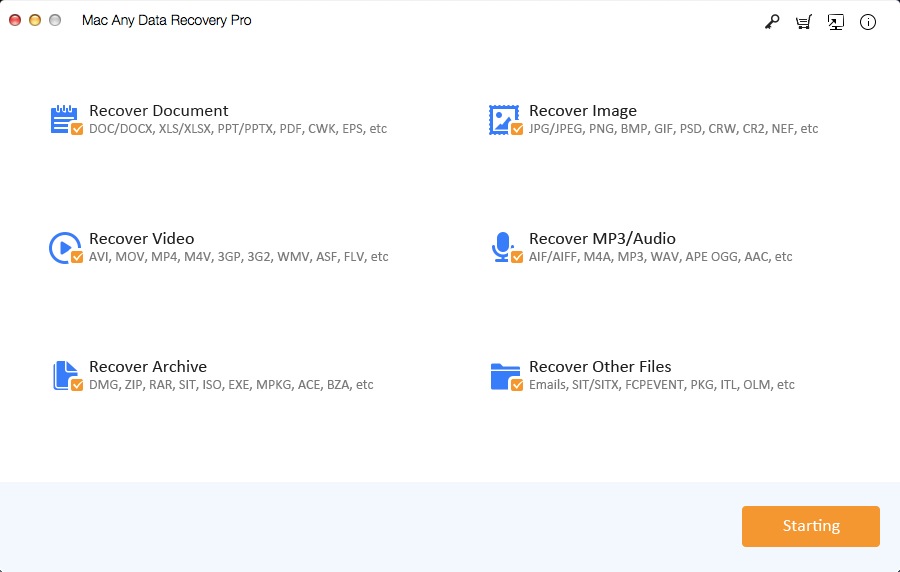Open the purchase shopping cart icon

[x=803, y=22]
